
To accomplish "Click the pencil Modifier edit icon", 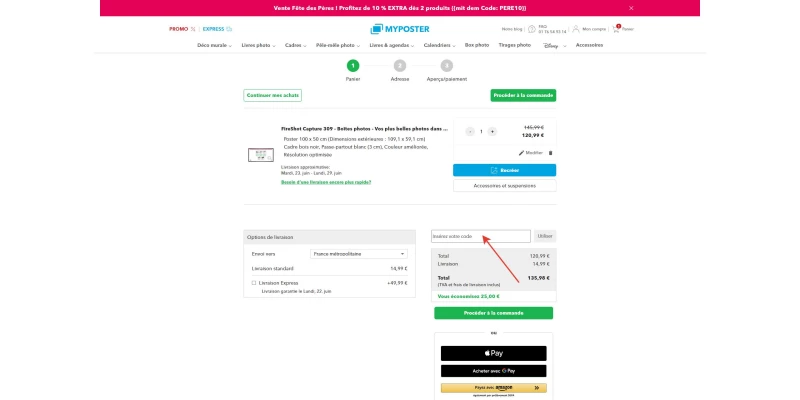I will [521, 153].
